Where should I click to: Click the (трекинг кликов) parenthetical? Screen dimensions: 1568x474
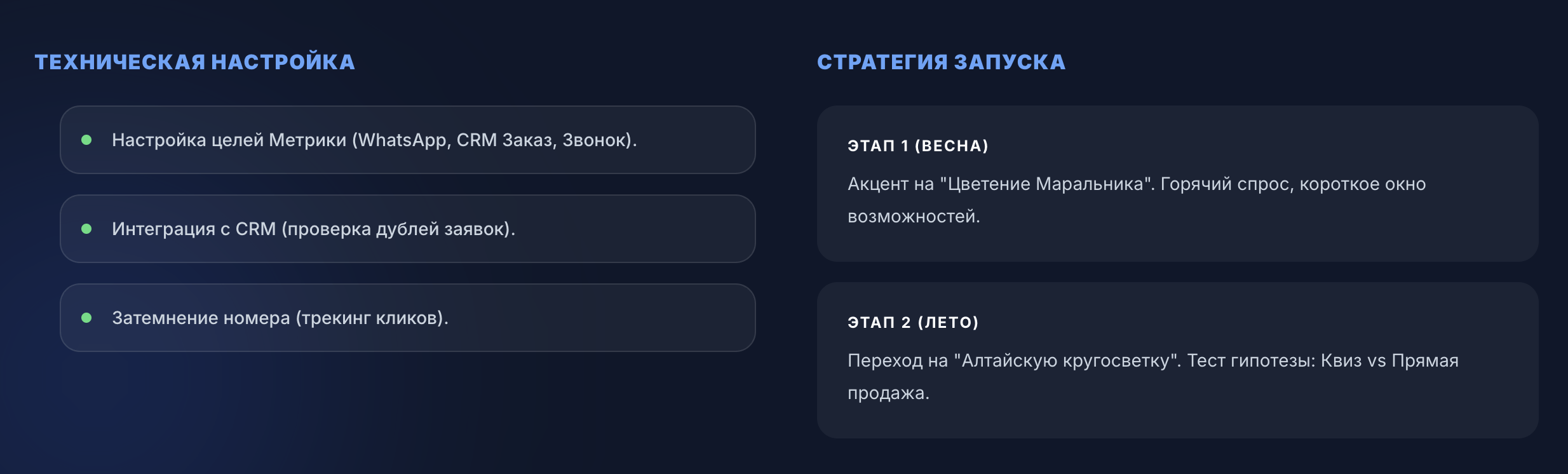click(372, 318)
